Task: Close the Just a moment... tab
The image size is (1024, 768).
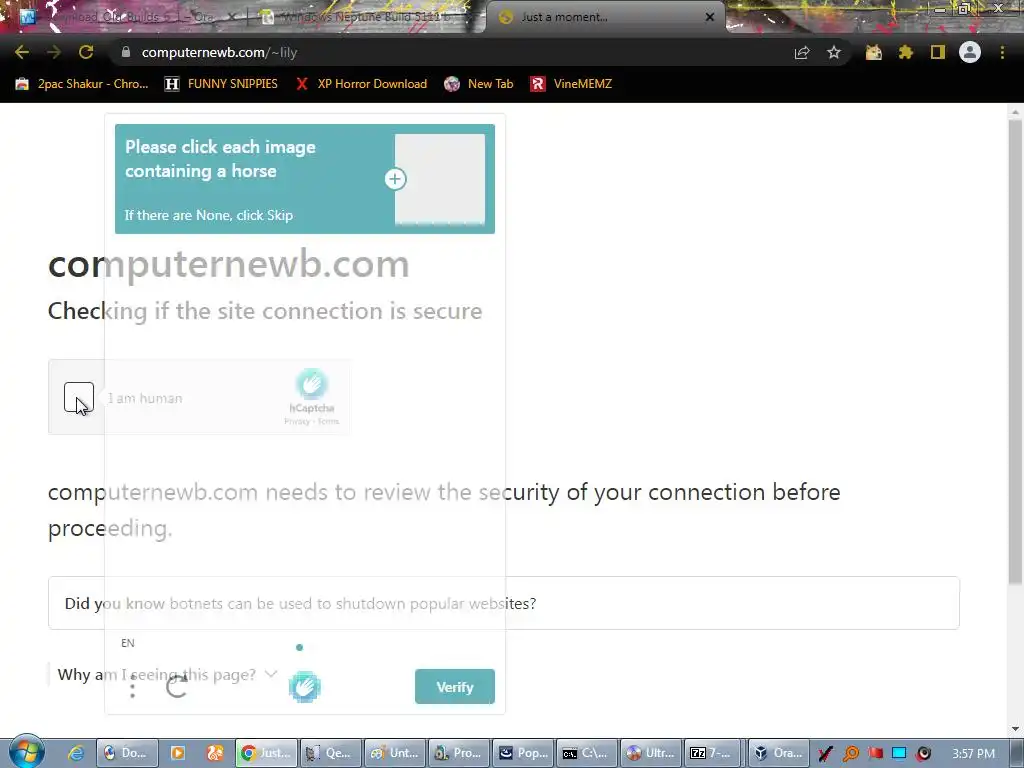Action: pos(710,17)
